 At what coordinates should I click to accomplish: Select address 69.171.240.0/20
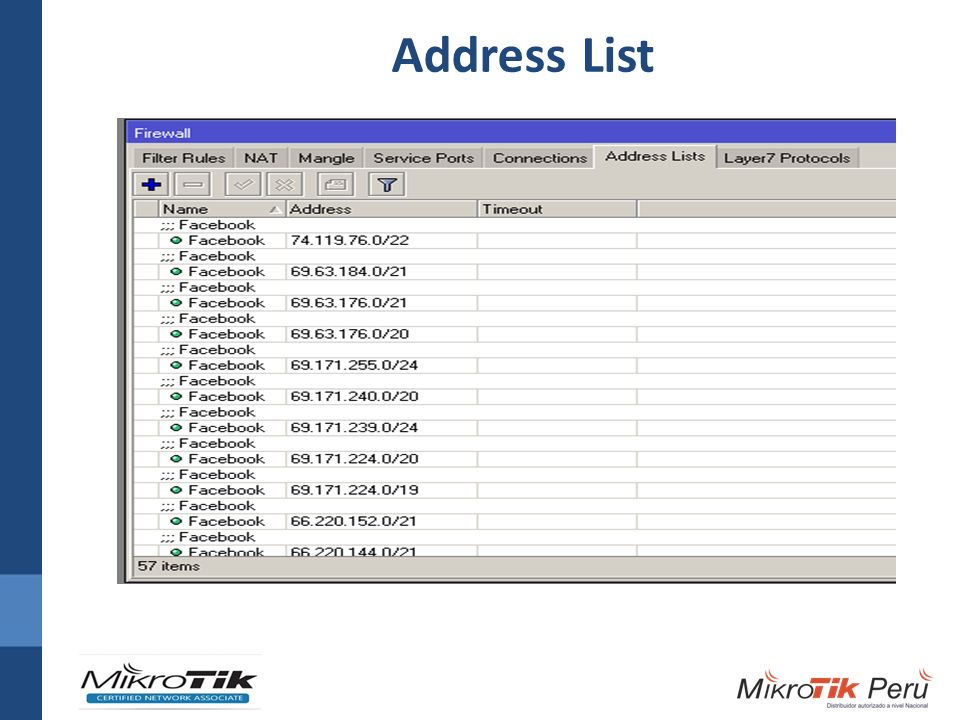coord(354,397)
